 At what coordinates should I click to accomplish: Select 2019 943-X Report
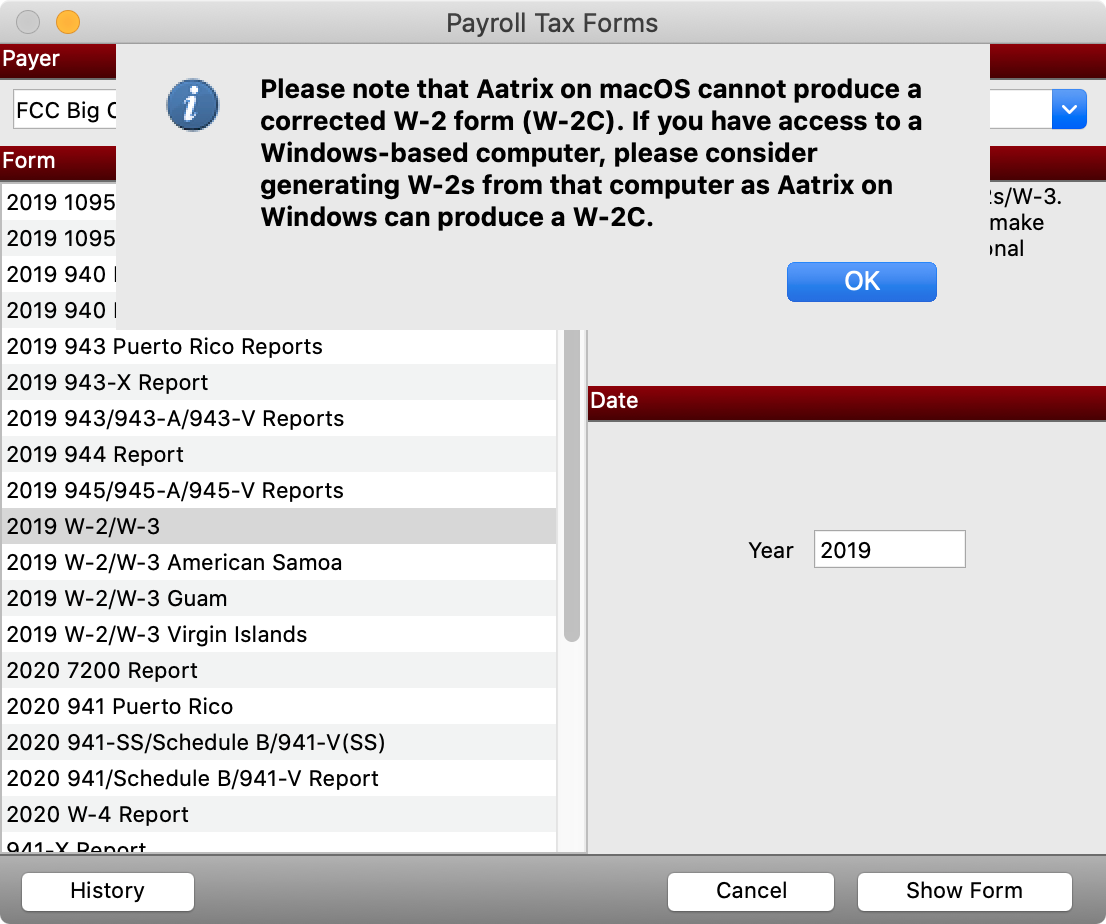108,383
